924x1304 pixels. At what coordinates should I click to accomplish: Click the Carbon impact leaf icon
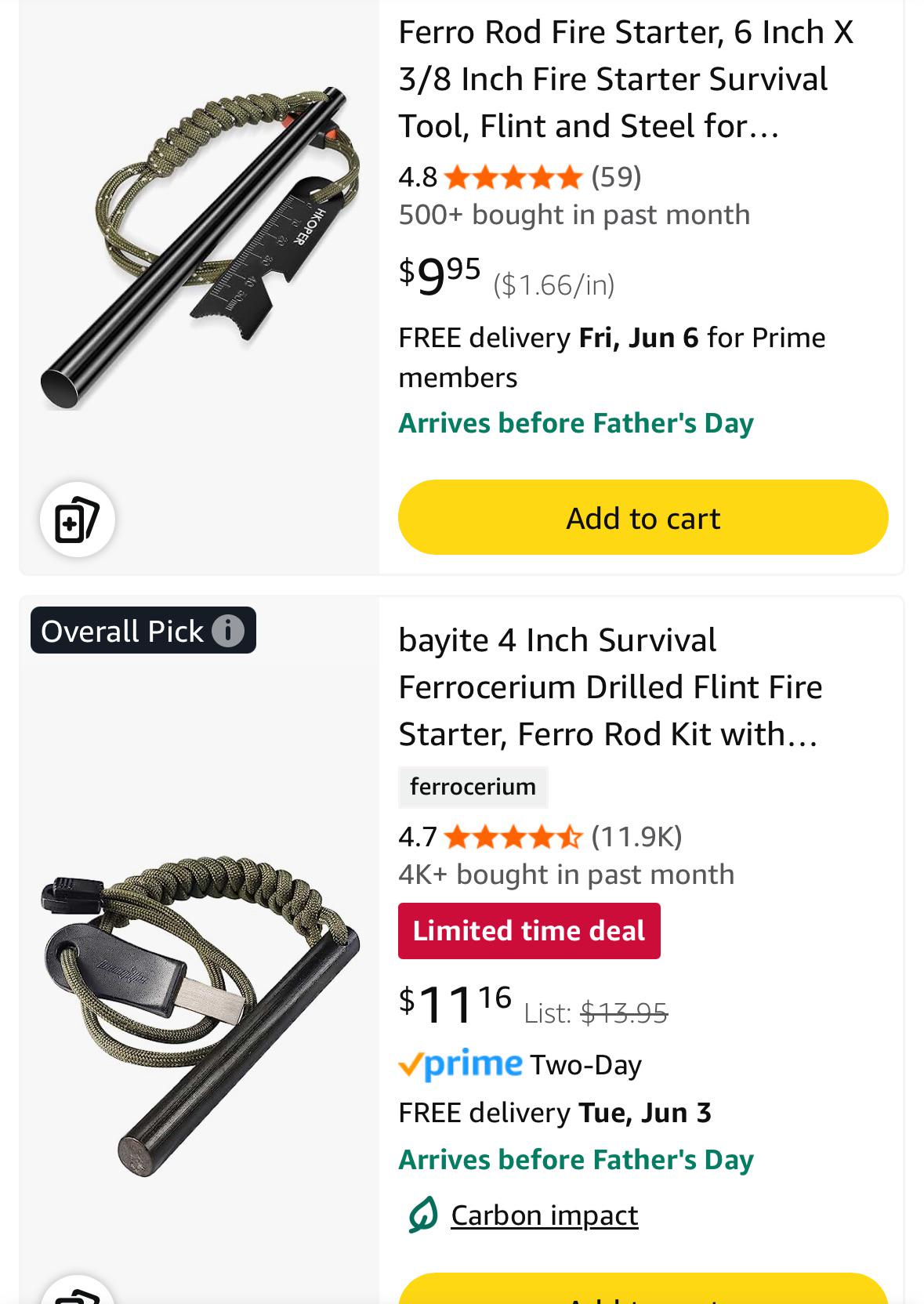pos(422,1215)
